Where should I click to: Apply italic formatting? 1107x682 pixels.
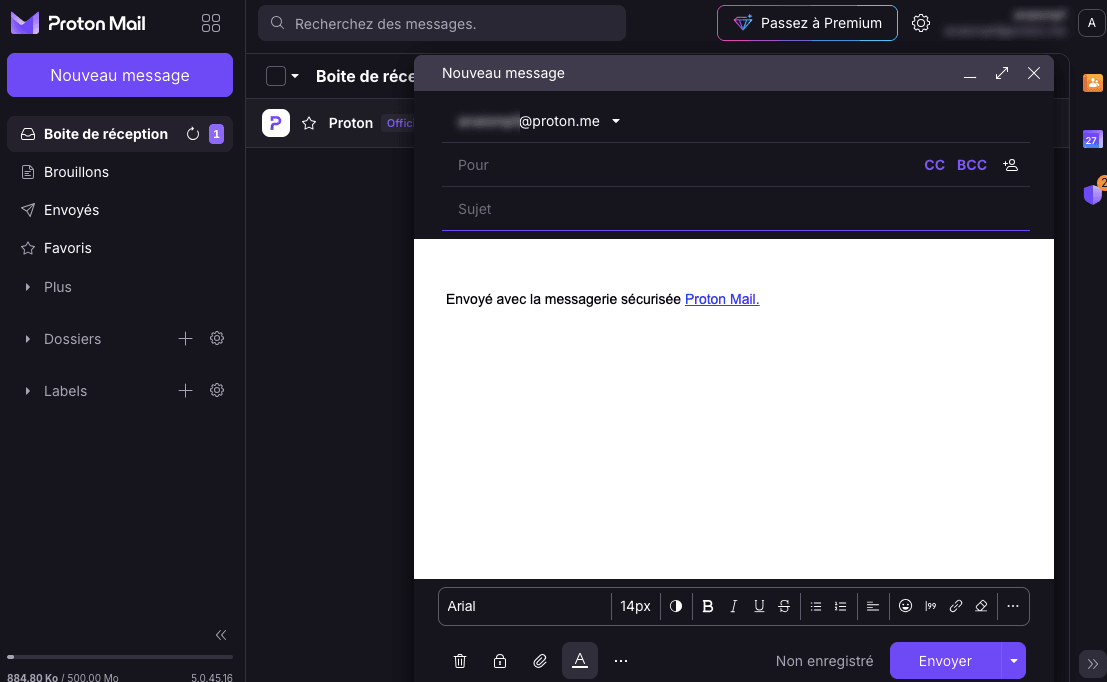click(x=734, y=606)
